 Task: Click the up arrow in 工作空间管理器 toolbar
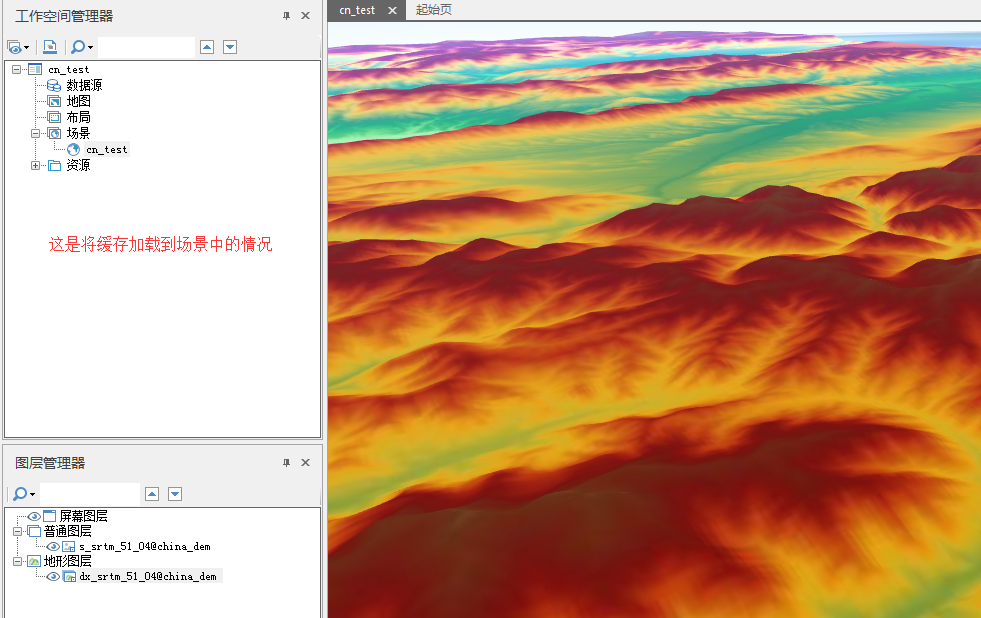coord(207,47)
